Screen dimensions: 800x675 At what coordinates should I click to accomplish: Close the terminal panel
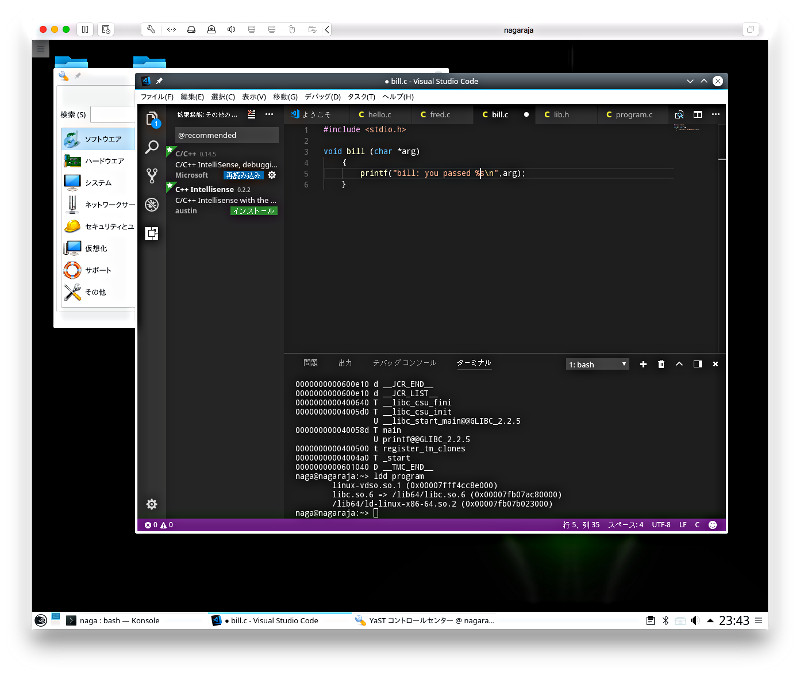[x=715, y=364]
